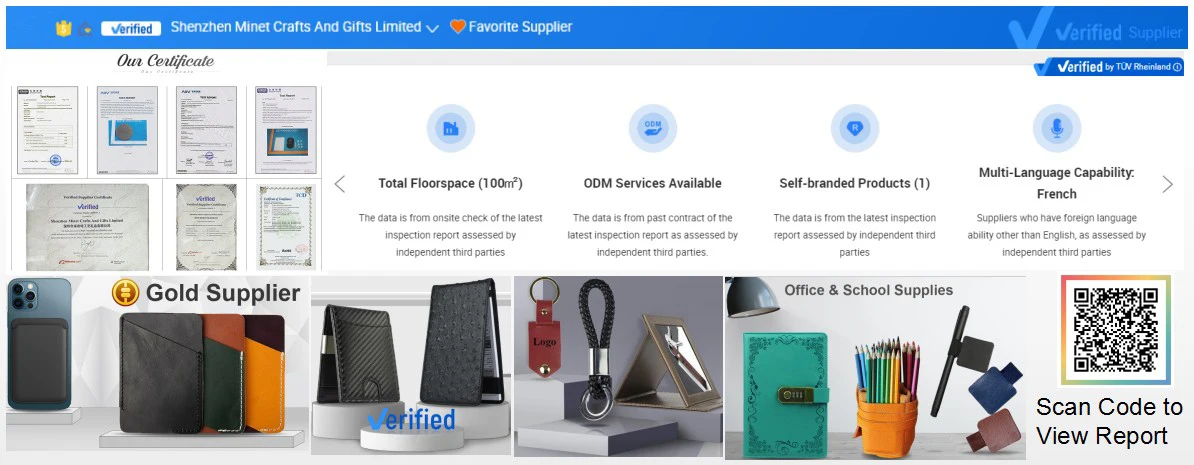The image size is (1194, 465).
Task: Open the Favorite Supplier link
Action: click(520, 27)
